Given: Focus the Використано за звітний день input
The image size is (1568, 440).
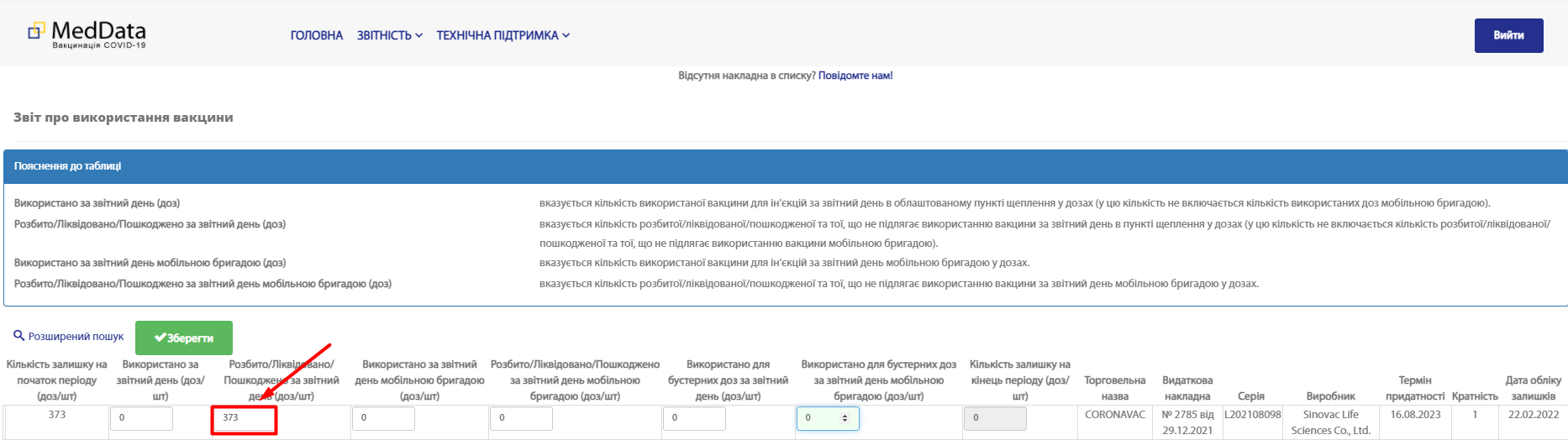Looking at the screenshot, I should click(141, 418).
